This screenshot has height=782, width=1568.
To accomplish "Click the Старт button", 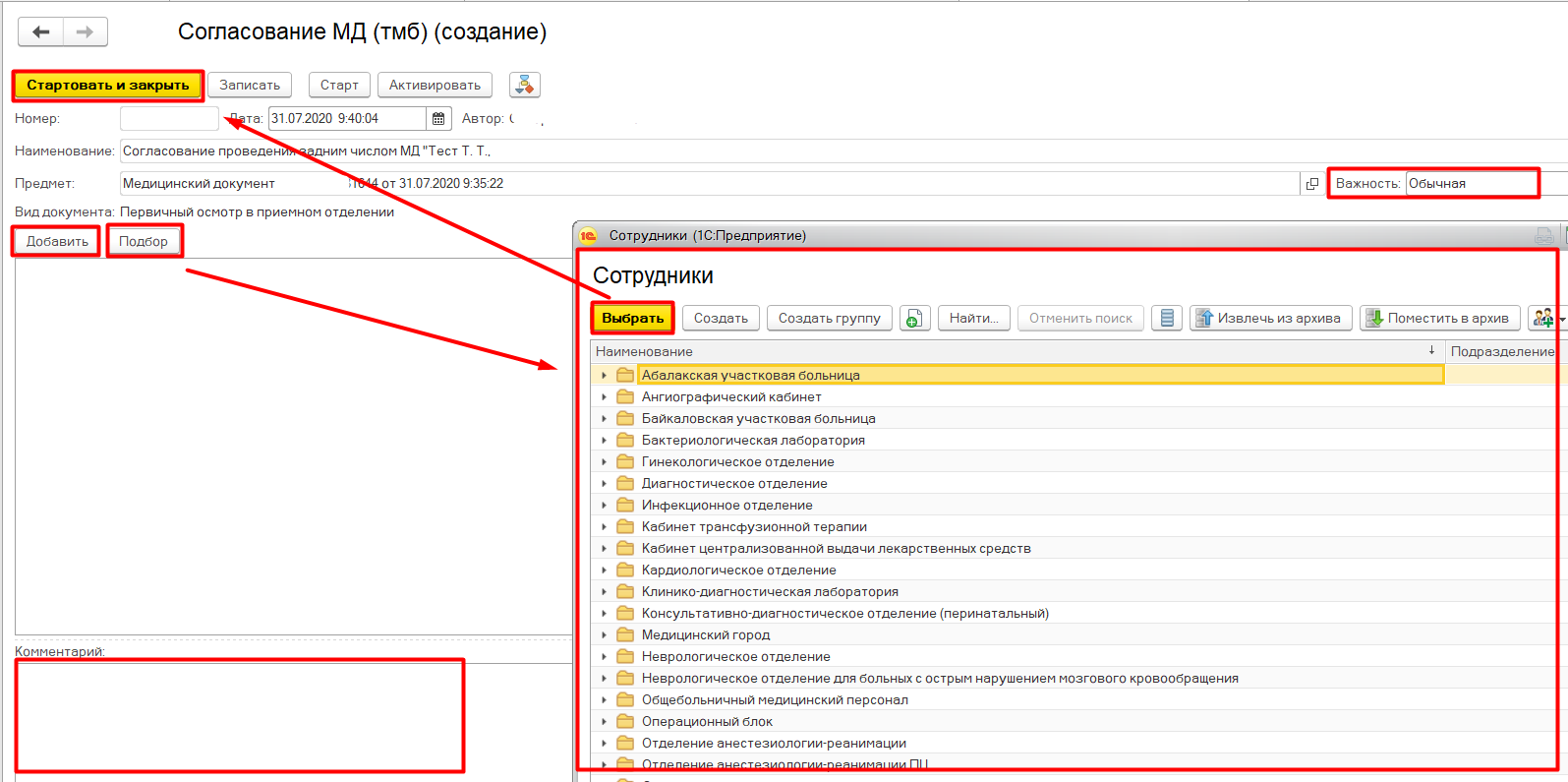I will tap(339, 85).
